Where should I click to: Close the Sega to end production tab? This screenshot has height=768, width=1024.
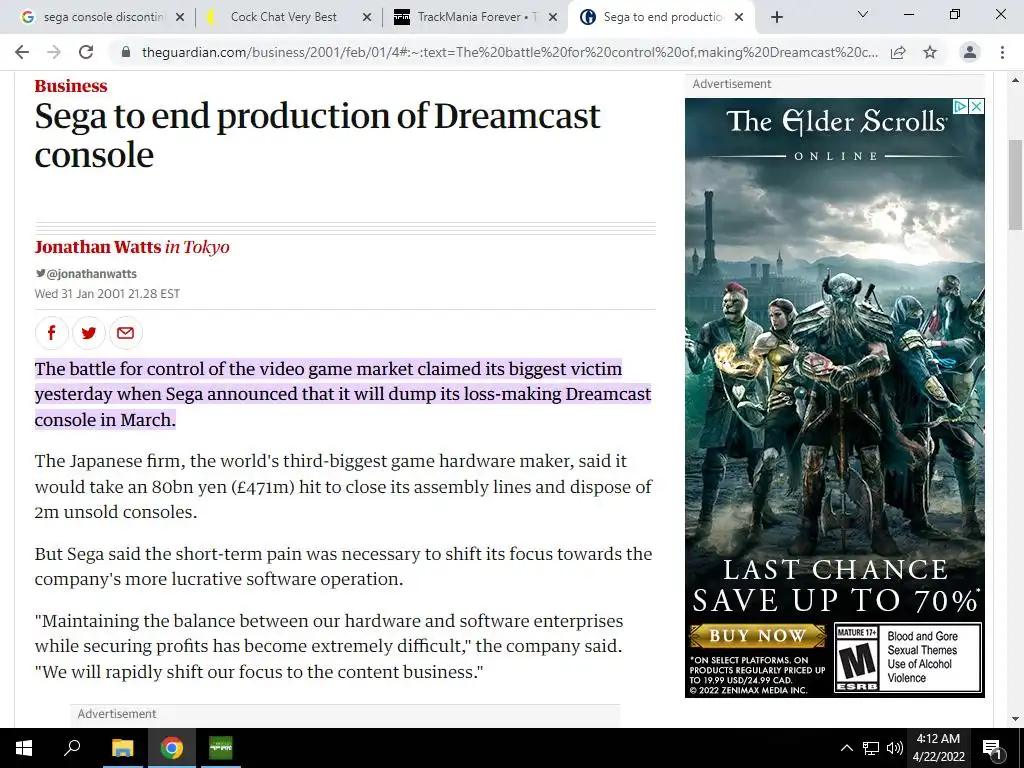(x=739, y=17)
